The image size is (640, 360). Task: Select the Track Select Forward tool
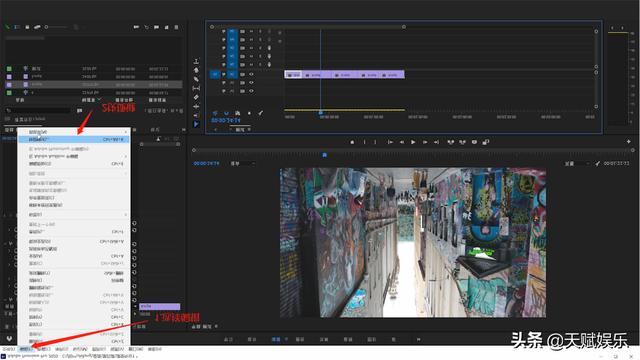click(196, 115)
